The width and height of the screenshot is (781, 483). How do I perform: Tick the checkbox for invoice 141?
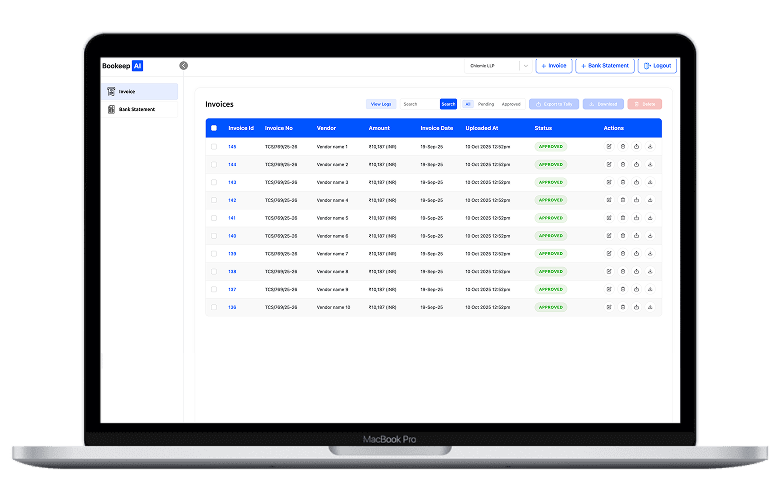[214, 218]
